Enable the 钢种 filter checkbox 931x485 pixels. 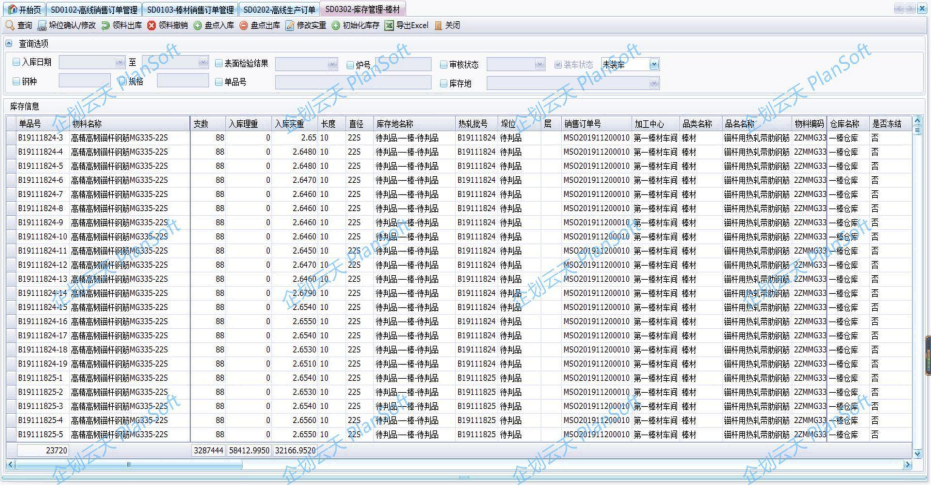click(16, 81)
